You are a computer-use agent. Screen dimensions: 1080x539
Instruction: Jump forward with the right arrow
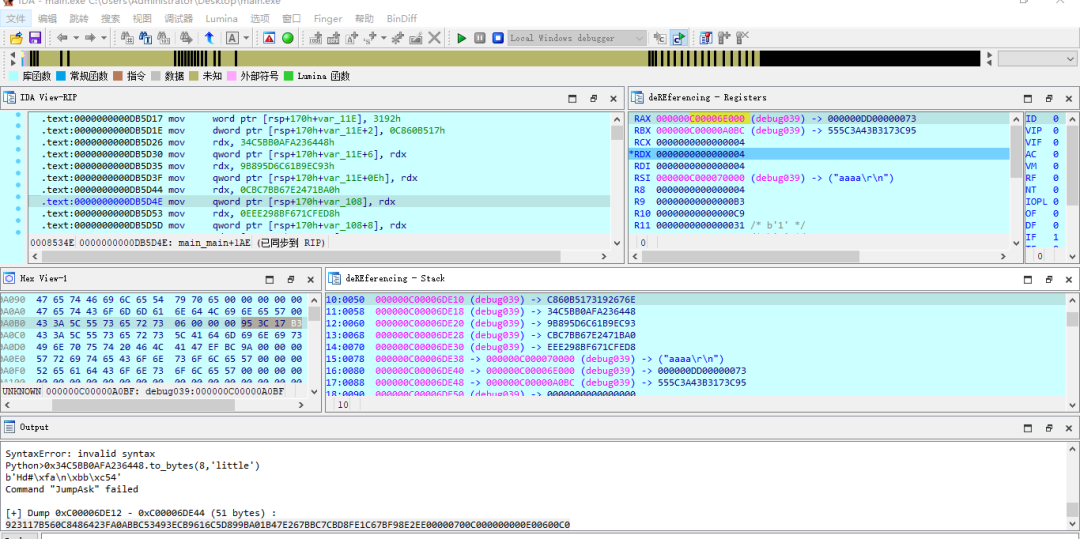(90, 38)
